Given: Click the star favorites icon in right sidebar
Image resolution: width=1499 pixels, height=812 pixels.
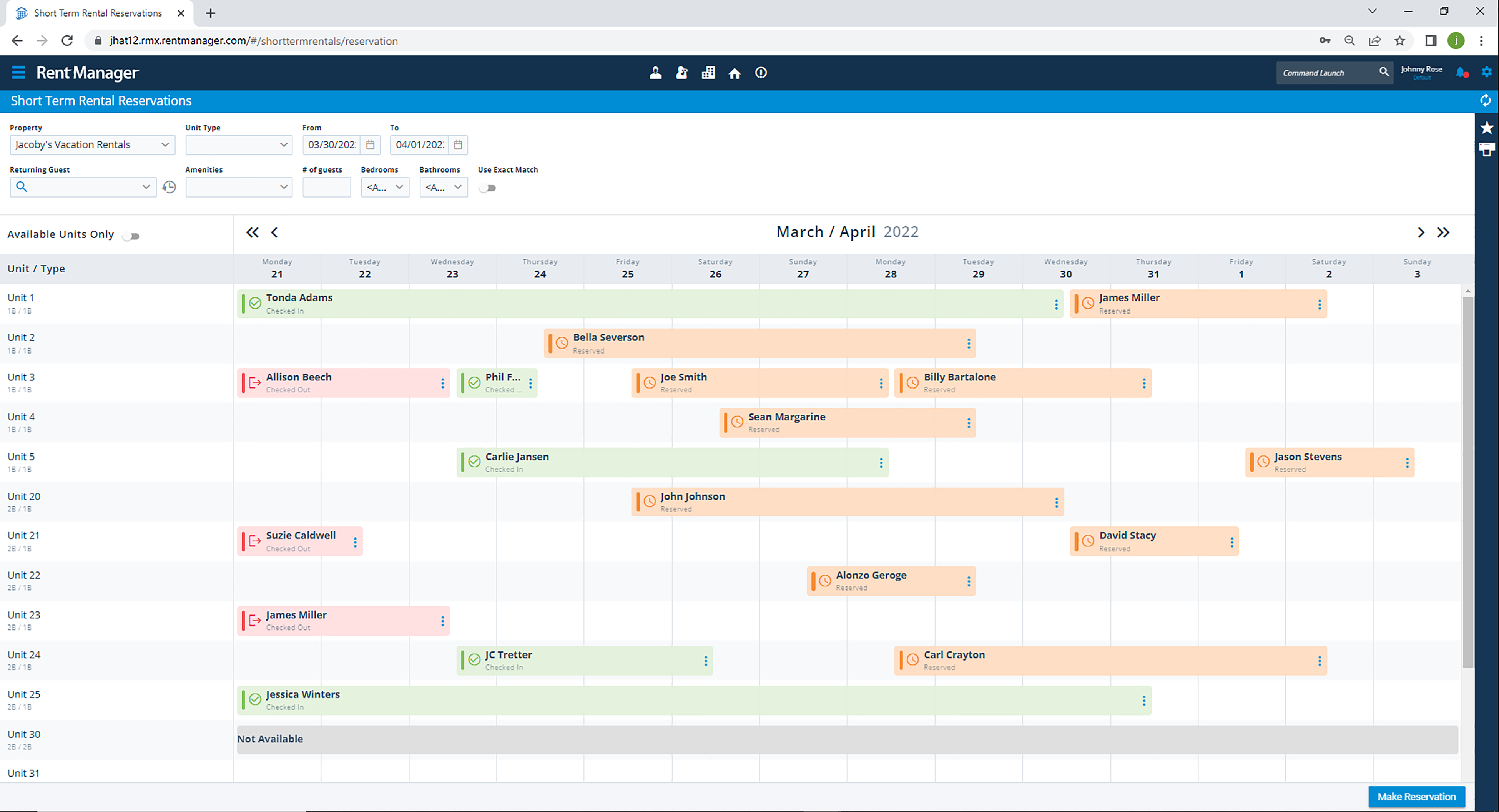Looking at the screenshot, I should point(1487,127).
